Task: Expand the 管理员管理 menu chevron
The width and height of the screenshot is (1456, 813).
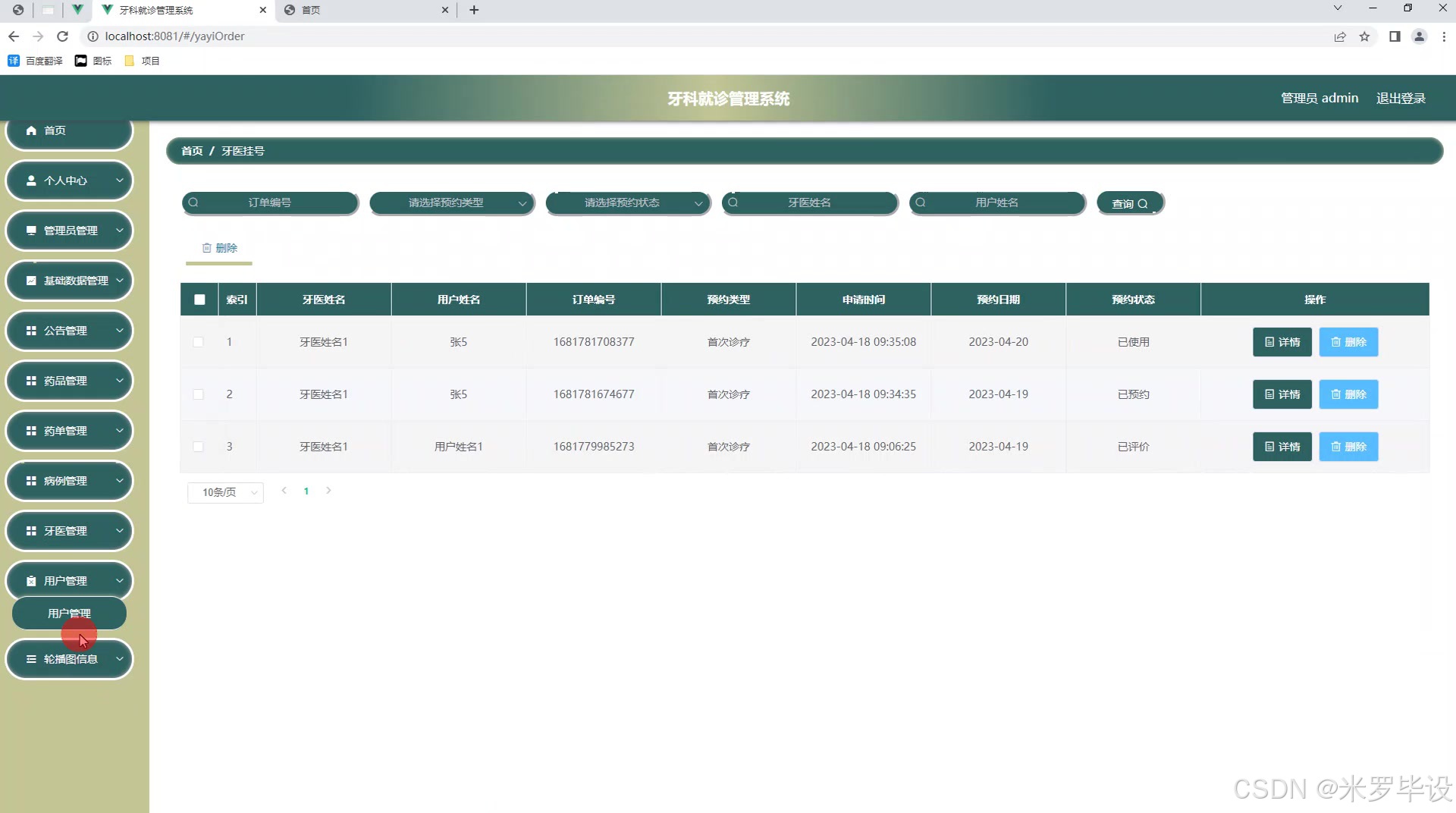Action: [x=119, y=231]
